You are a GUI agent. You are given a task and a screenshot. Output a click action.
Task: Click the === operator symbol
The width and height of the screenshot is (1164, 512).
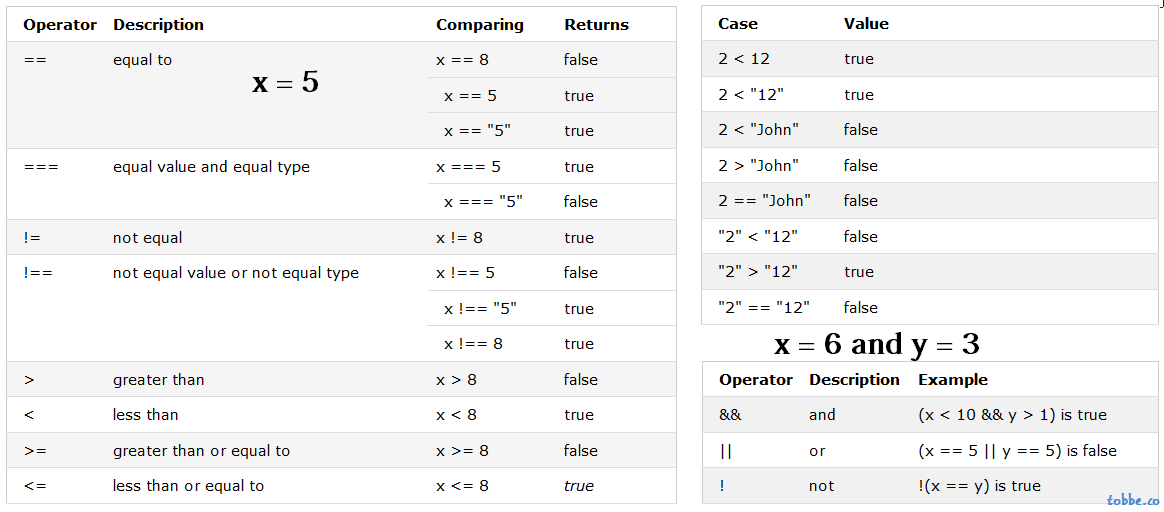tap(41, 167)
